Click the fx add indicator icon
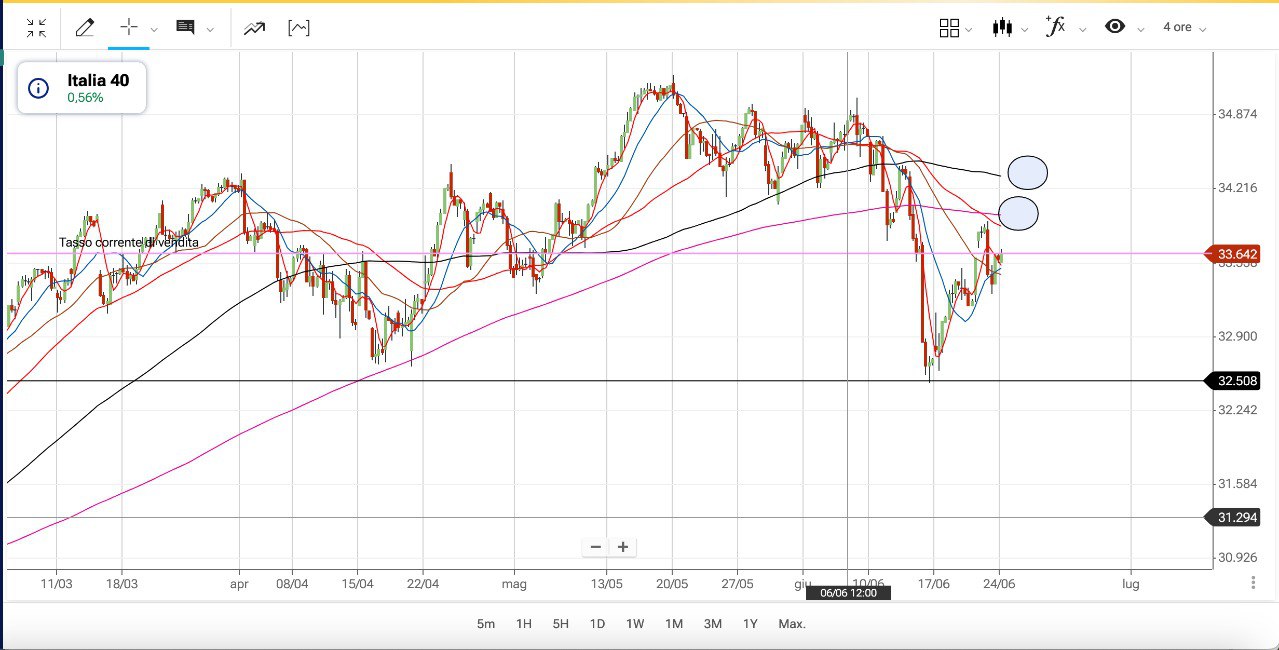Viewport: 1279px width, 650px height. [1055, 27]
